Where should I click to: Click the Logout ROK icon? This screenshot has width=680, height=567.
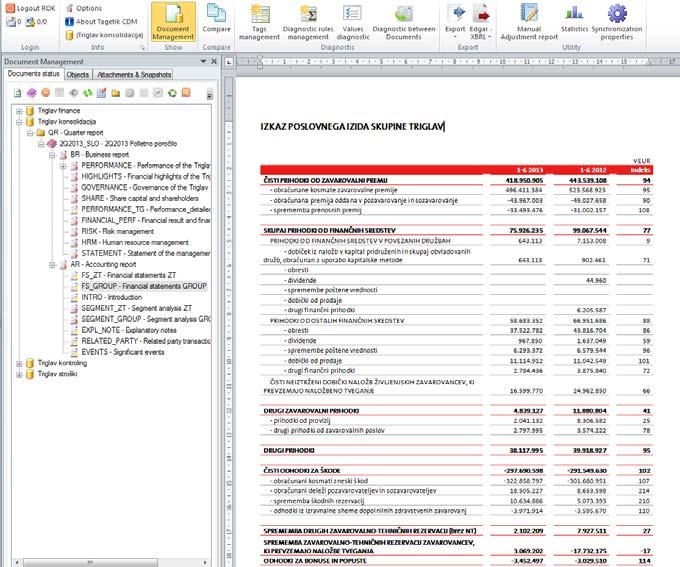click(10, 8)
